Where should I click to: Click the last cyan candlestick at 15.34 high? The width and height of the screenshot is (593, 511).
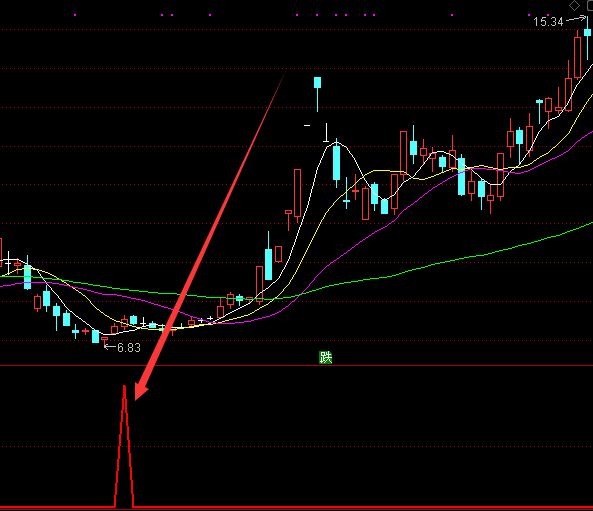[587, 33]
